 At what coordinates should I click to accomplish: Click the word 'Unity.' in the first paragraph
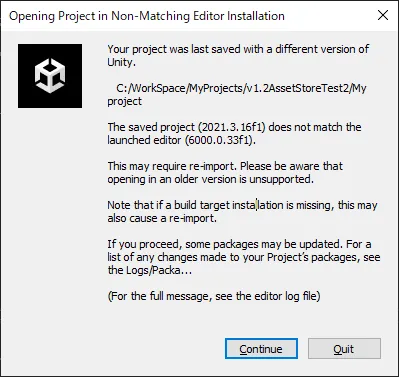click(122, 62)
